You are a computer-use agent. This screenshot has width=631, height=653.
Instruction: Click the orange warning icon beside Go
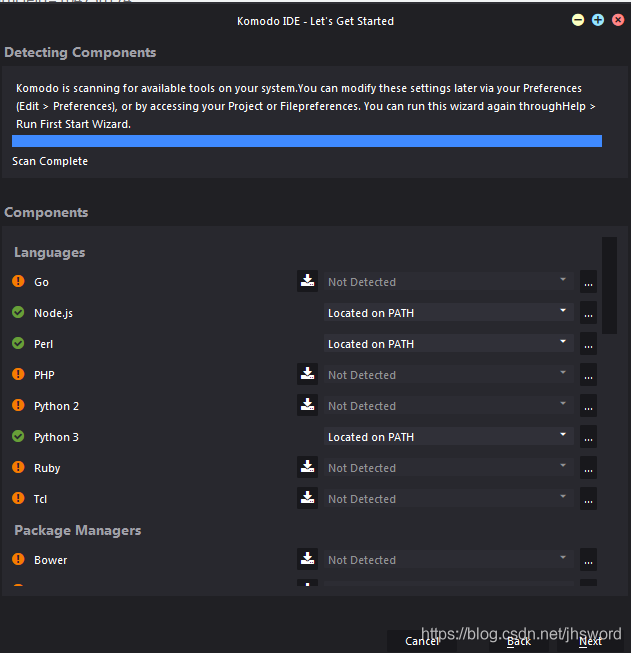(18, 282)
